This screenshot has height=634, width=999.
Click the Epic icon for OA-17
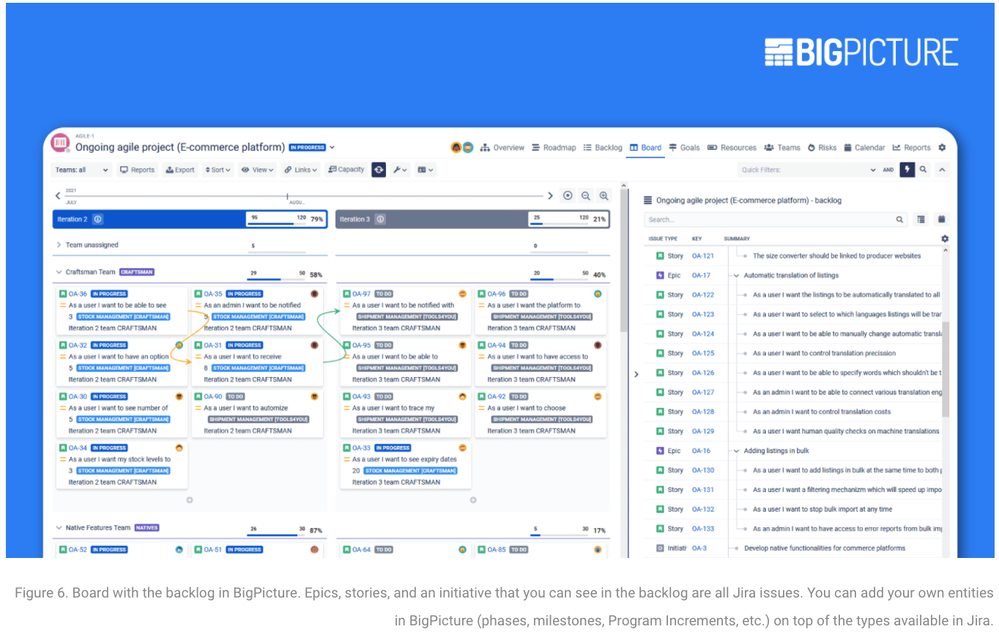click(660, 275)
